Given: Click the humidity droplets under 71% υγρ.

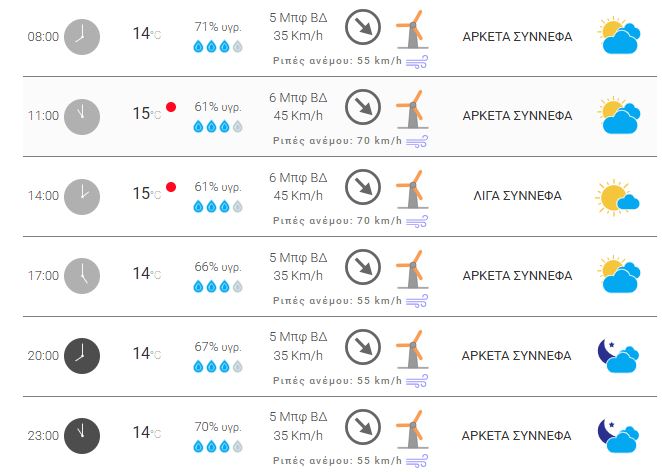Looking at the screenshot, I should pyautogui.click(x=218, y=46).
